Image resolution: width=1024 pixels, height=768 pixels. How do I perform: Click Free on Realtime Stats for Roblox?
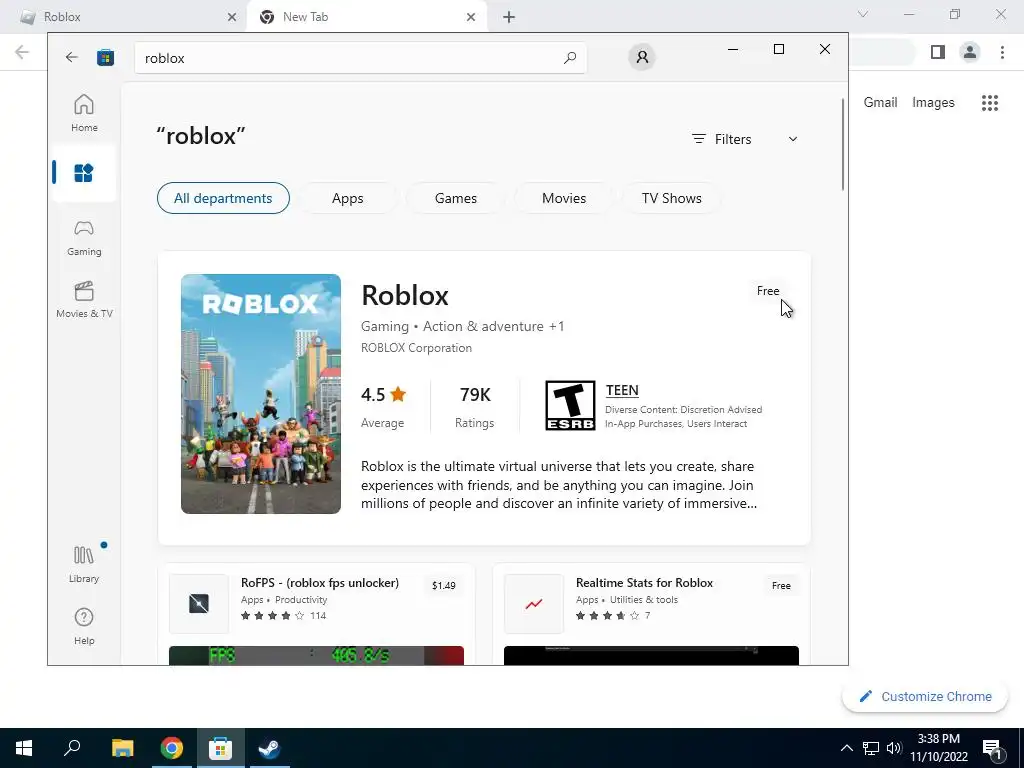[781, 586]
